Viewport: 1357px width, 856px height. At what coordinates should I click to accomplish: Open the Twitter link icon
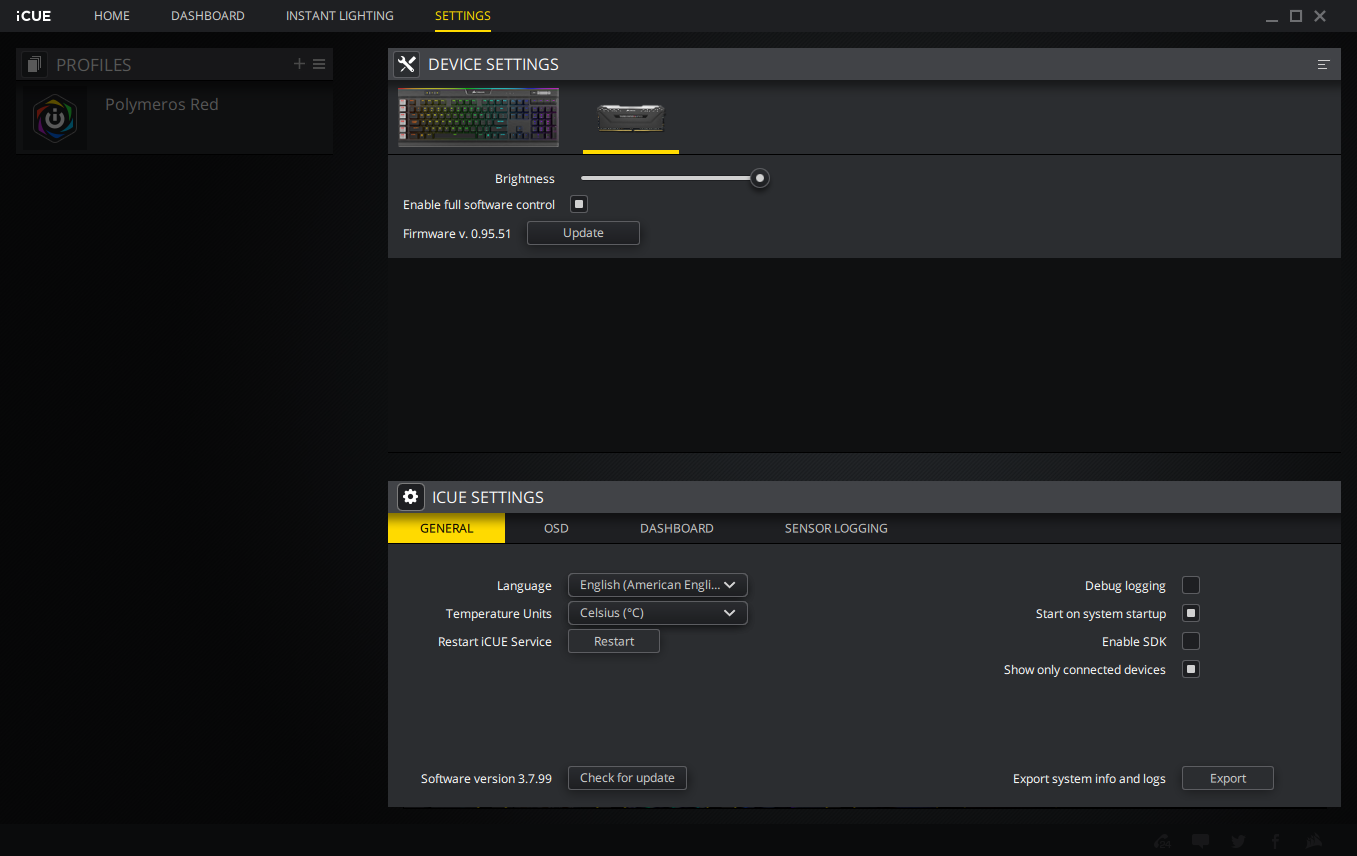pyautogui.click(x=1239, y=841)
